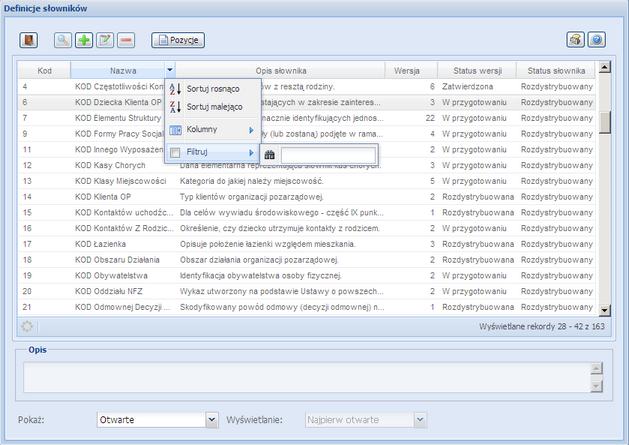This screenshot has width=629, height=445.
Task: Click the Status wersji column header
Action: 477,71
